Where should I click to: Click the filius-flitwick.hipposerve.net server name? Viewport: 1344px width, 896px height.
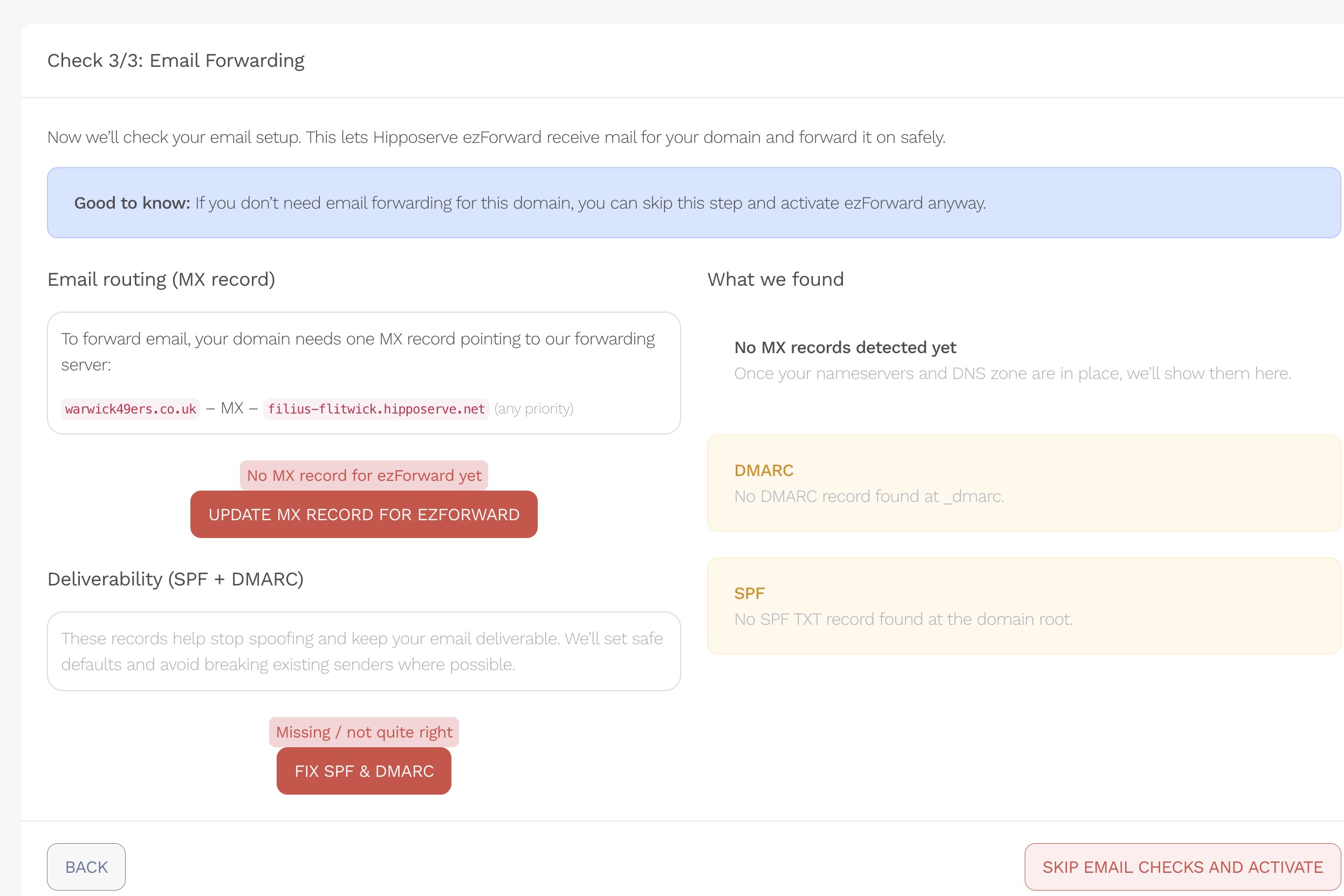point(376,409)
